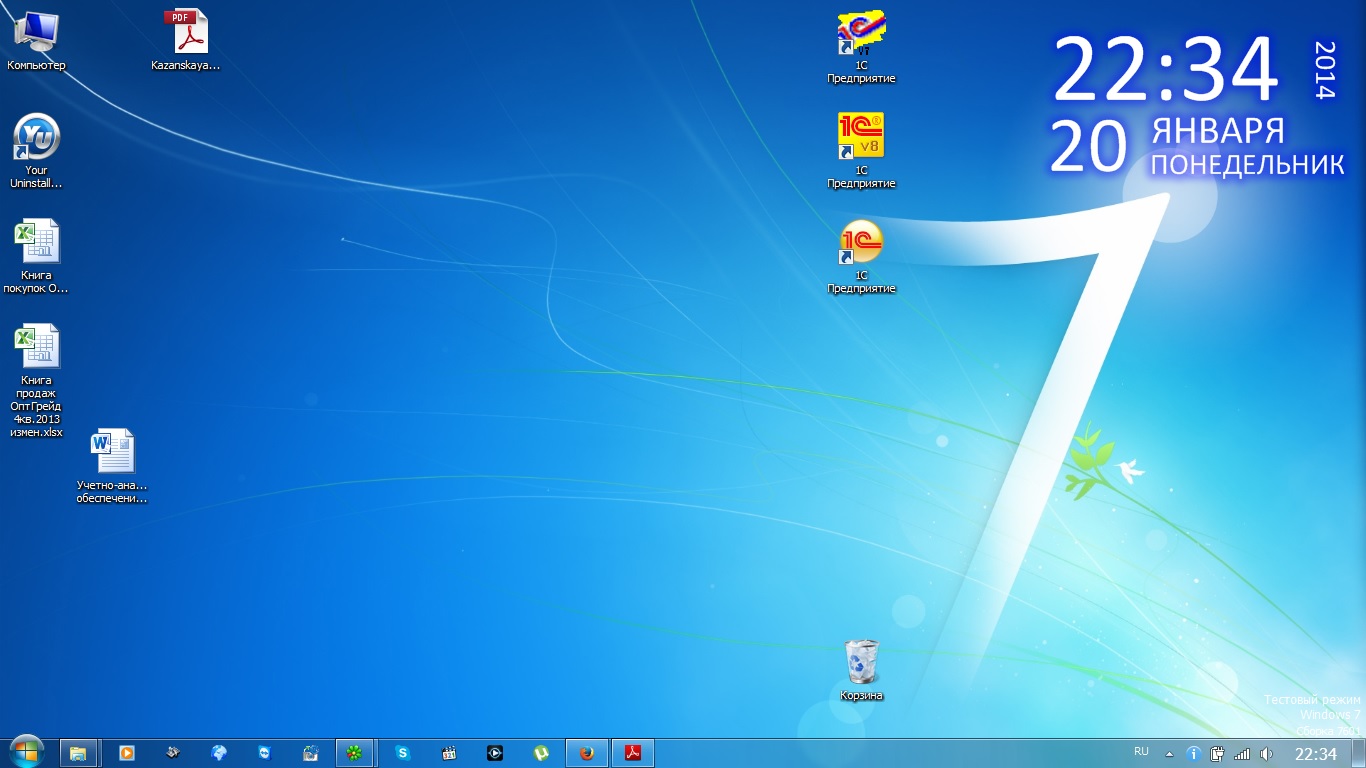Open Windows Explorer from the taskbar

78,753
